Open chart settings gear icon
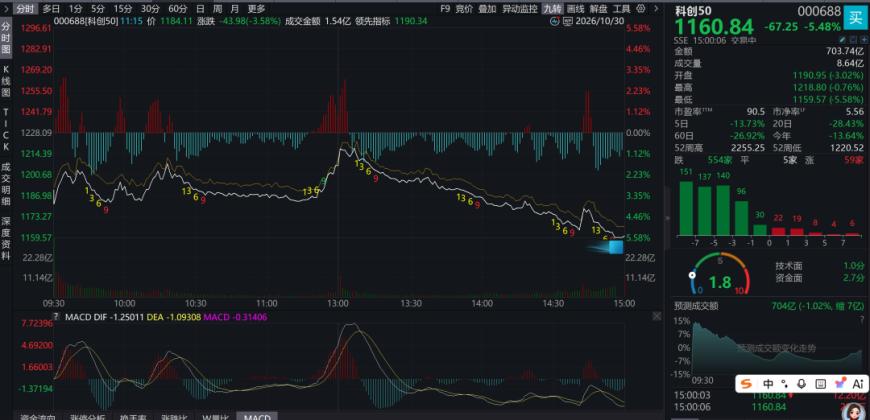This screenshot has height=420, width=870. tap(641, 9)
